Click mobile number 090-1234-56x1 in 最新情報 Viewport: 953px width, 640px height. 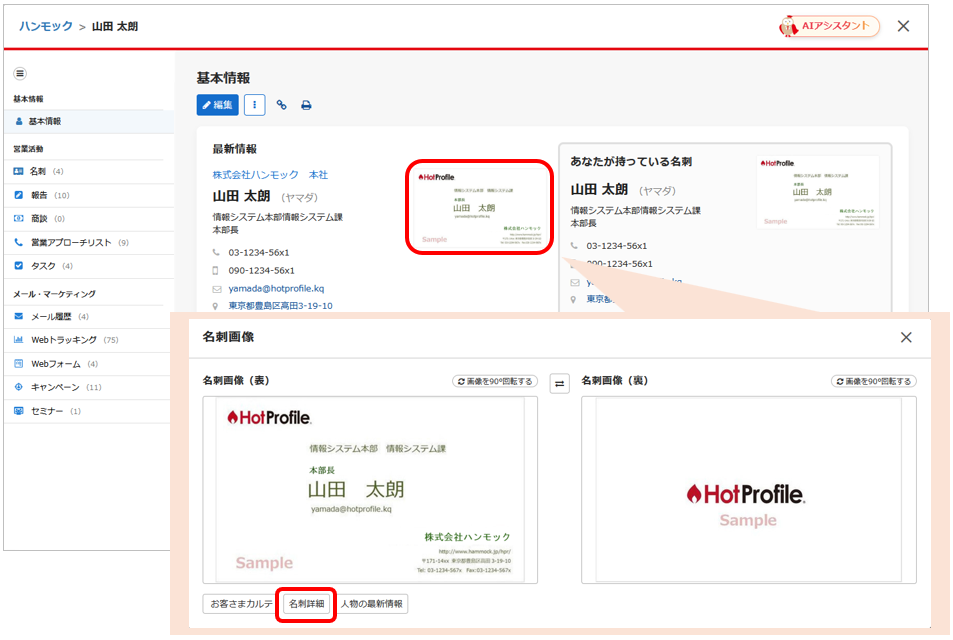point(261,270)
